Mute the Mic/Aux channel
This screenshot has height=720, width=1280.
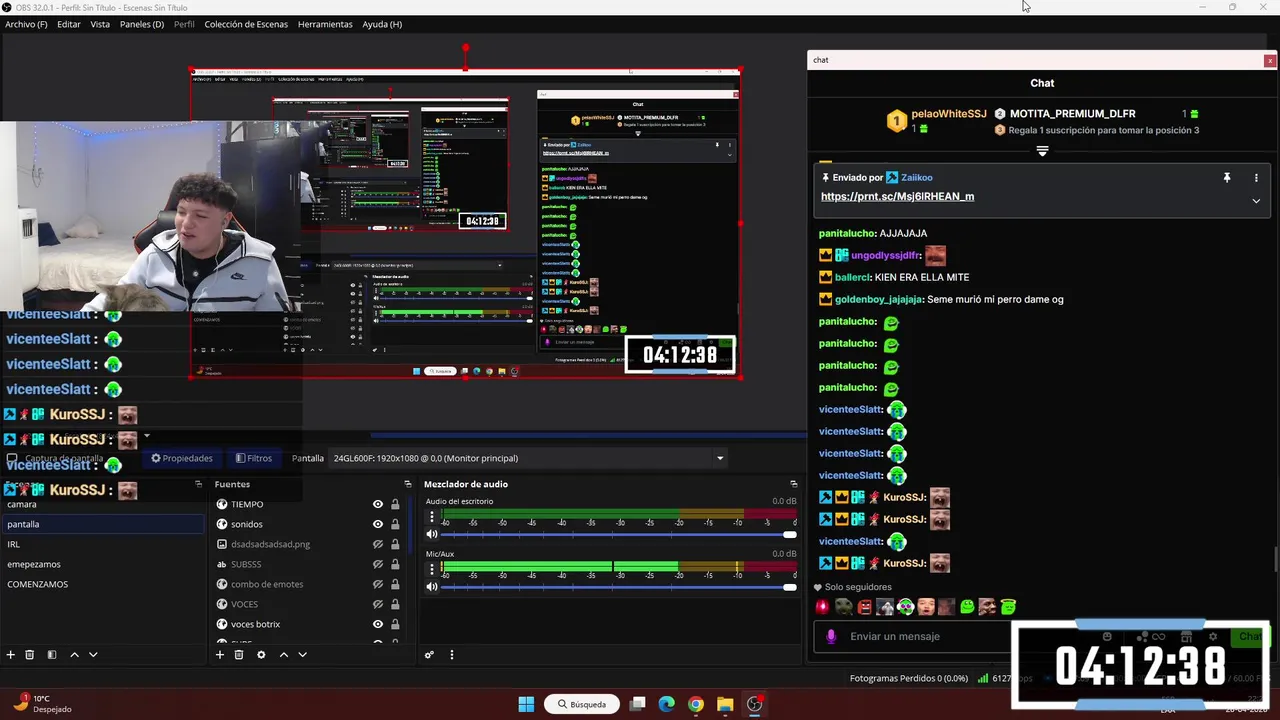coord(432,586)
